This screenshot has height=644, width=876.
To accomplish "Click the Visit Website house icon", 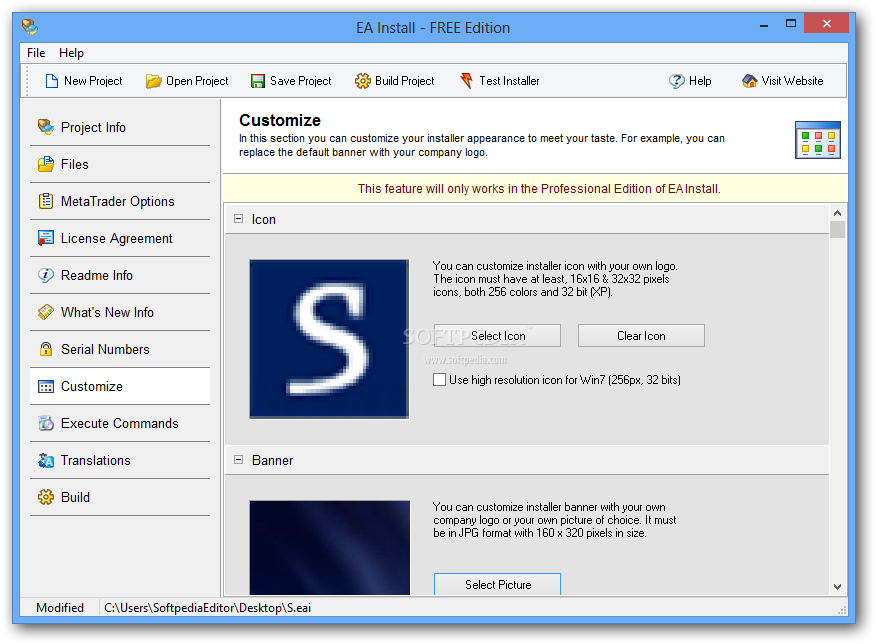I will (x=749, y=81).
